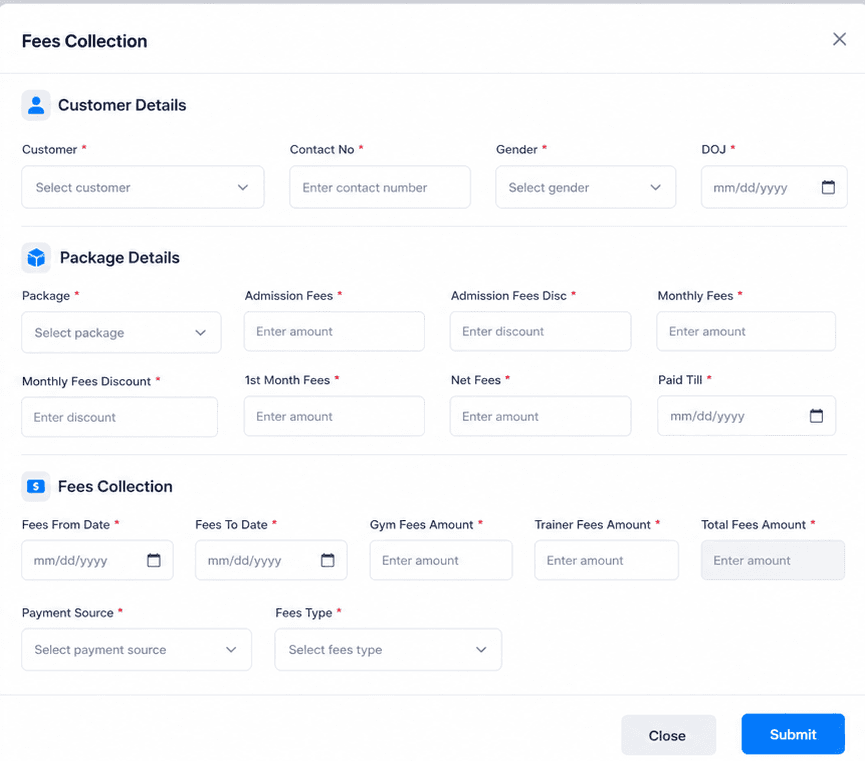Image resolution: width=865 pixels, height=761 pixels.
Task: Click the Fees Collection dialog title
Action: point(84,41)
